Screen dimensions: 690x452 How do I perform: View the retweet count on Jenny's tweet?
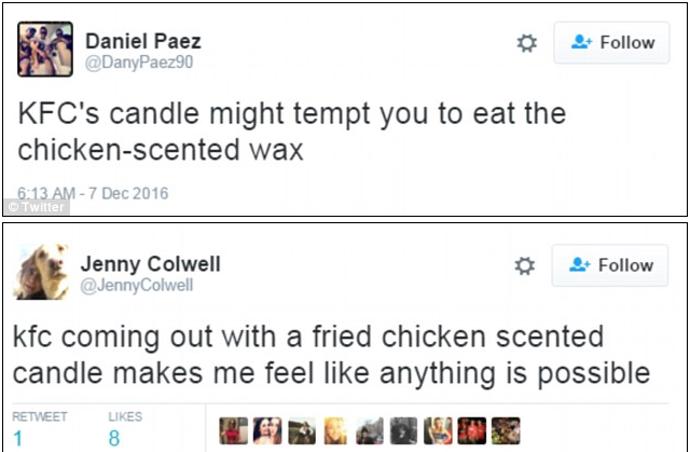click(x=18, y=438)
